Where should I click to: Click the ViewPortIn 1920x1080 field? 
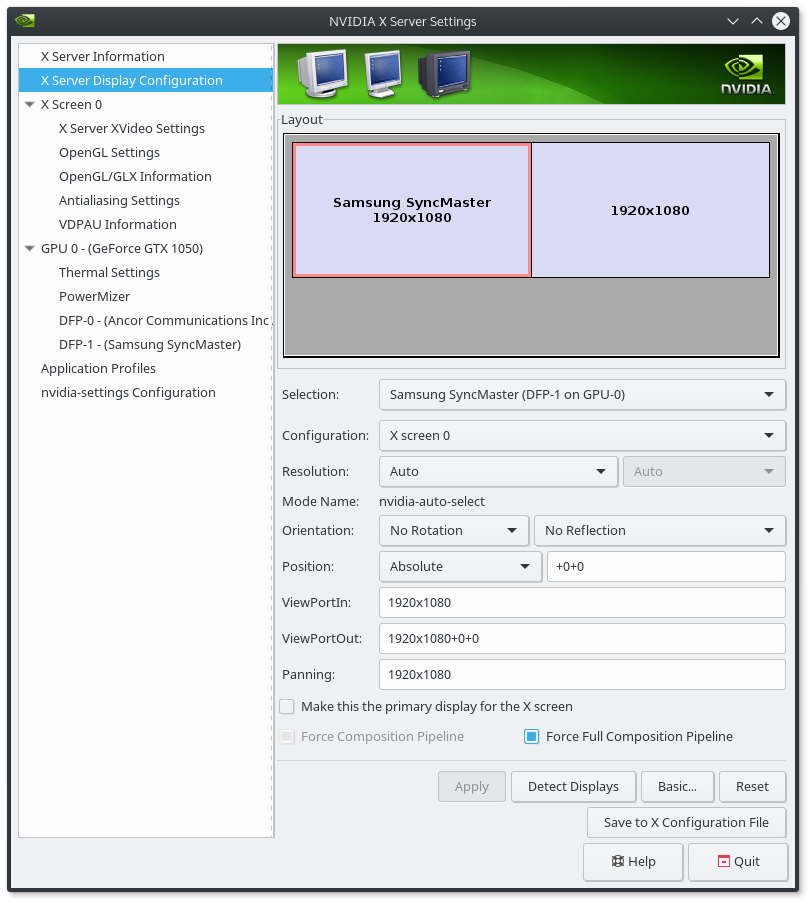point(582,603)
